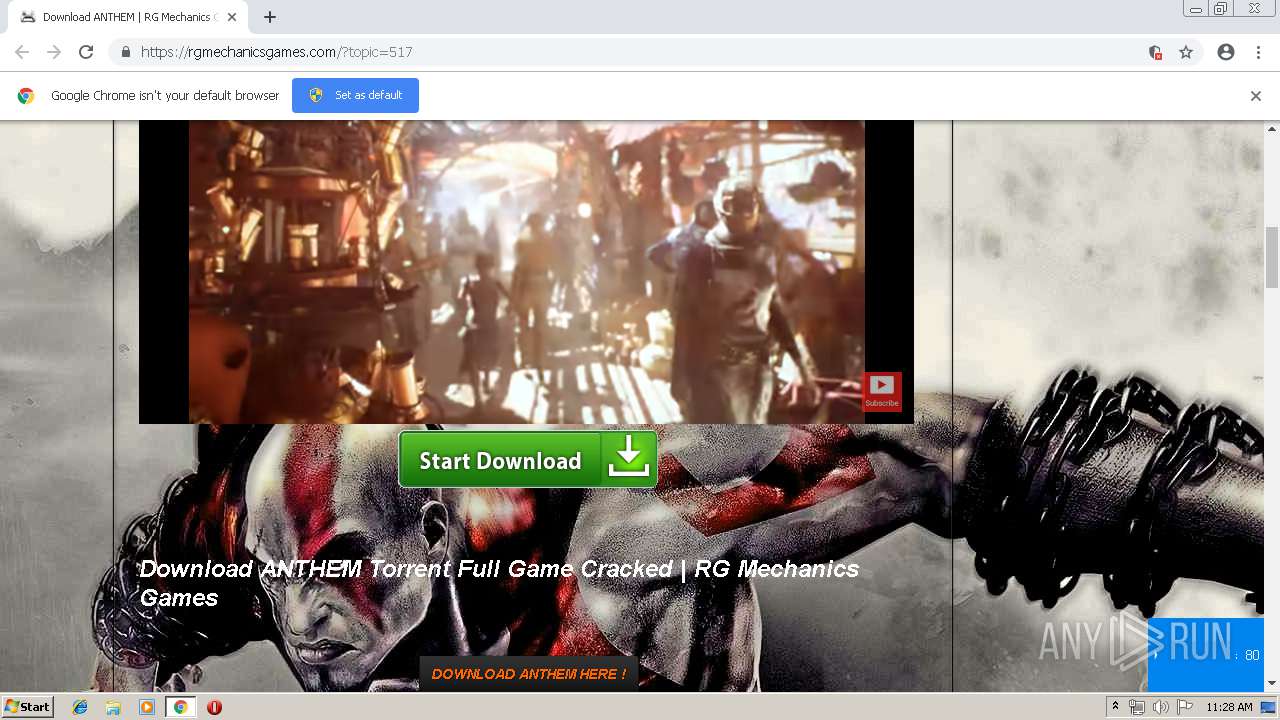Click the 11:28 AM taskbar clock
The width and height of the screenshot is (1280, 720).
[1229, 707]
